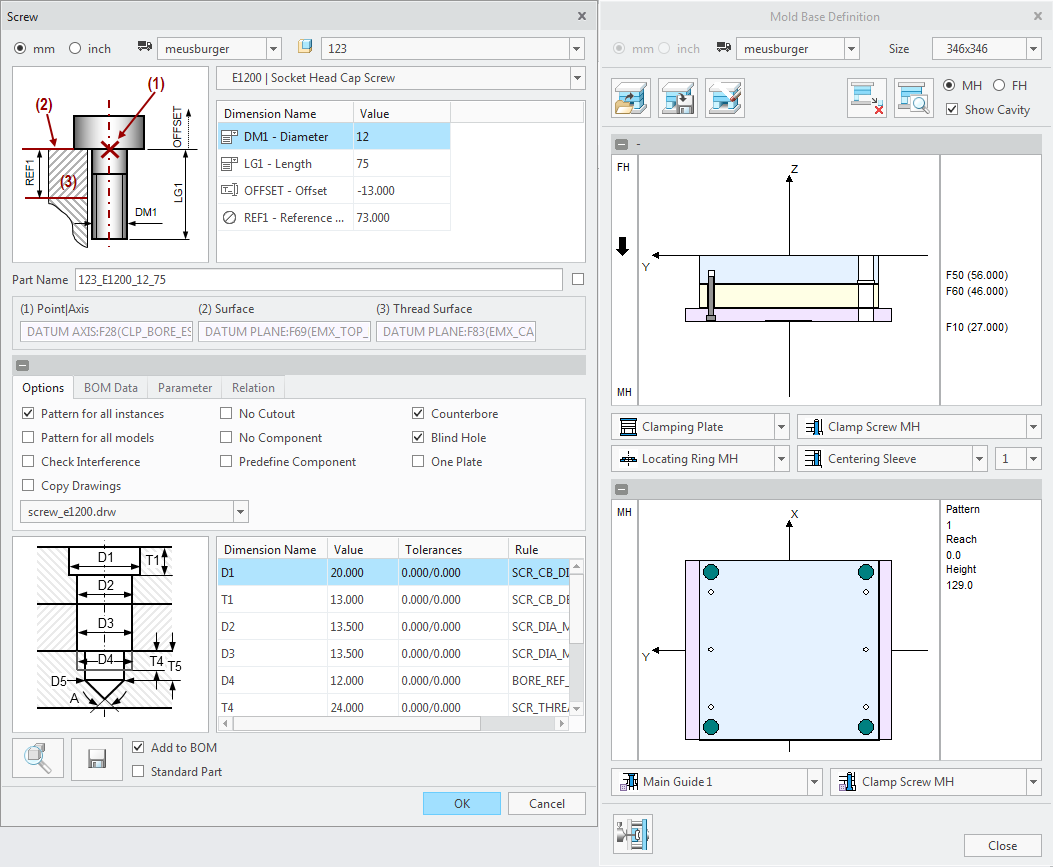Select the FH radio button
This screenshot has width=1053, height=867.
999,86
